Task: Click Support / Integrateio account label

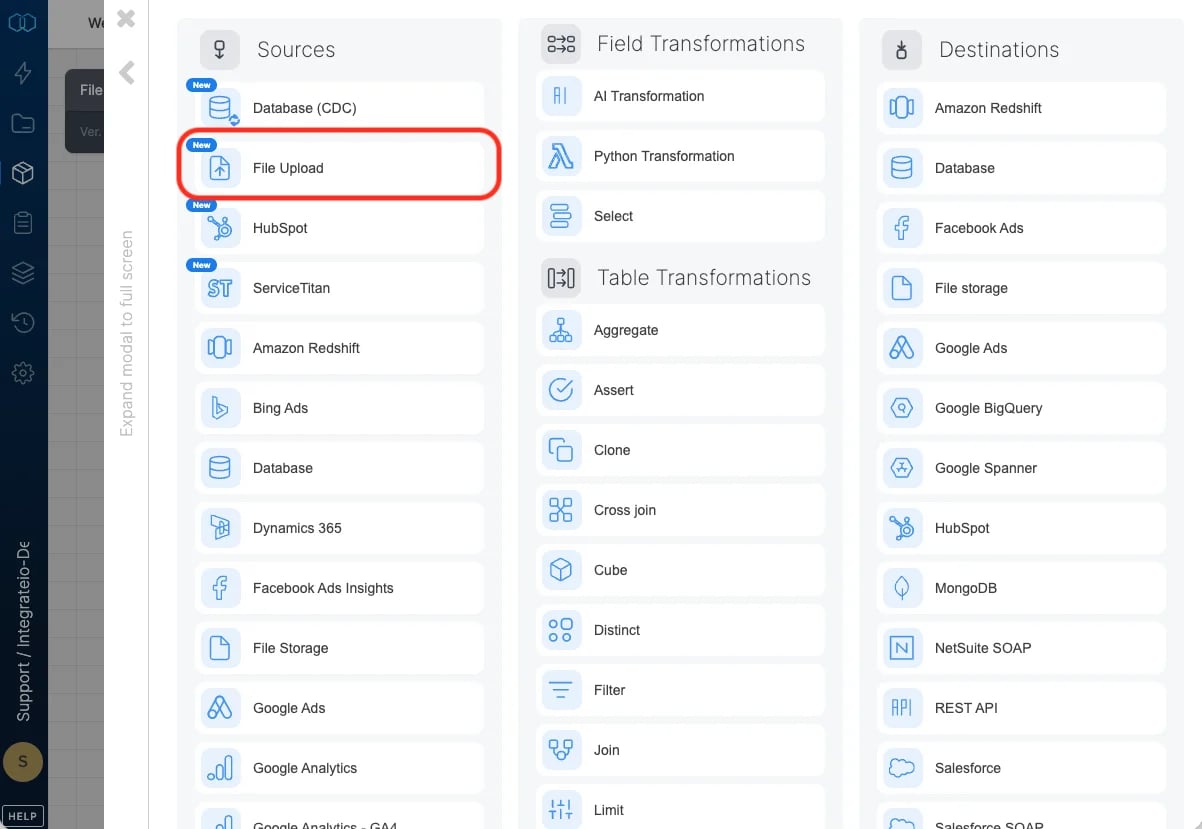Action: coord(23,632)
